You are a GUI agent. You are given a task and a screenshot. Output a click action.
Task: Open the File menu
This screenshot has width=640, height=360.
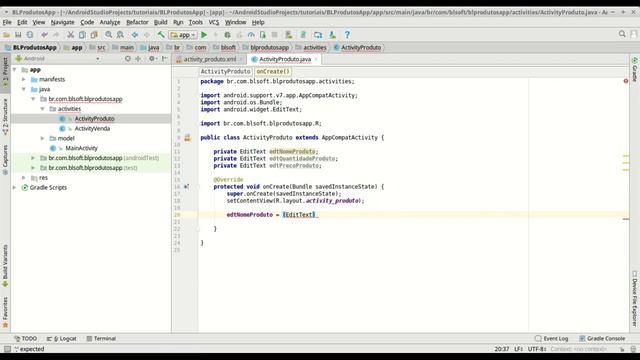tap(7, 22)
